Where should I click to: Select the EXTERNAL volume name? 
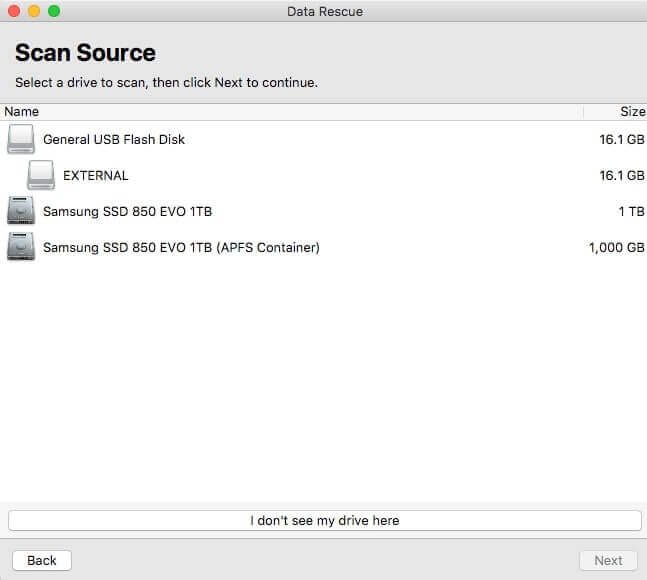(x=95, y=175)
